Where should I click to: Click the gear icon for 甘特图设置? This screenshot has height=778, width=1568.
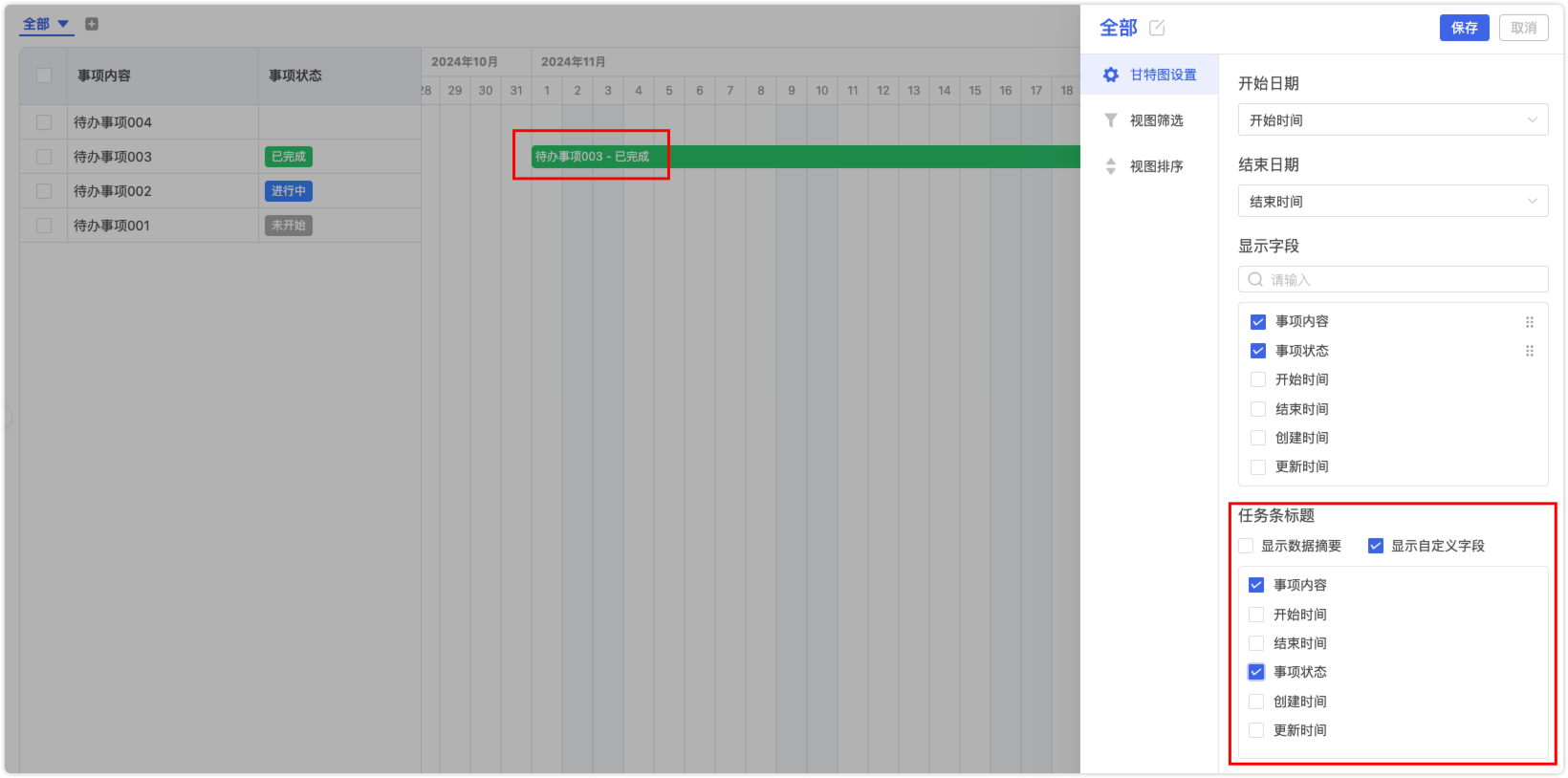[1111, 75]
